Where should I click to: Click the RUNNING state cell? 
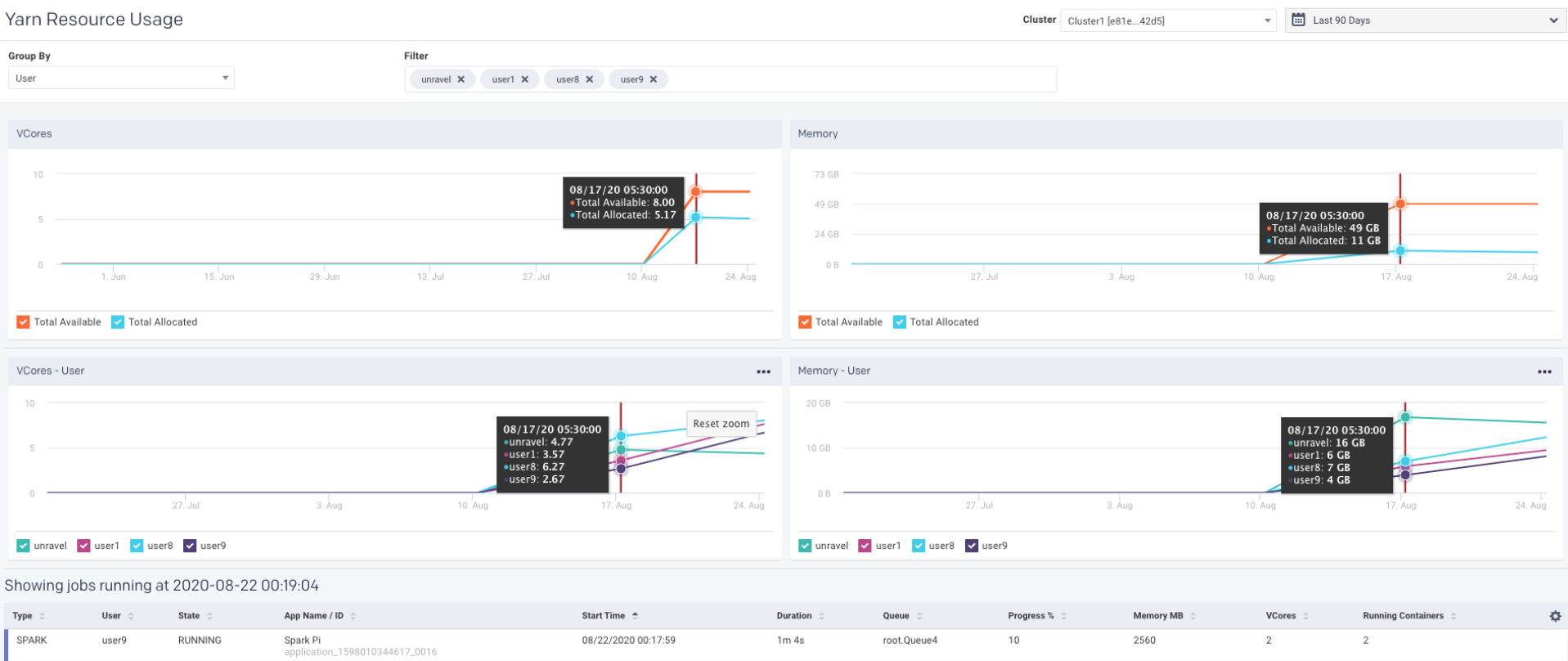click(200, 641)
